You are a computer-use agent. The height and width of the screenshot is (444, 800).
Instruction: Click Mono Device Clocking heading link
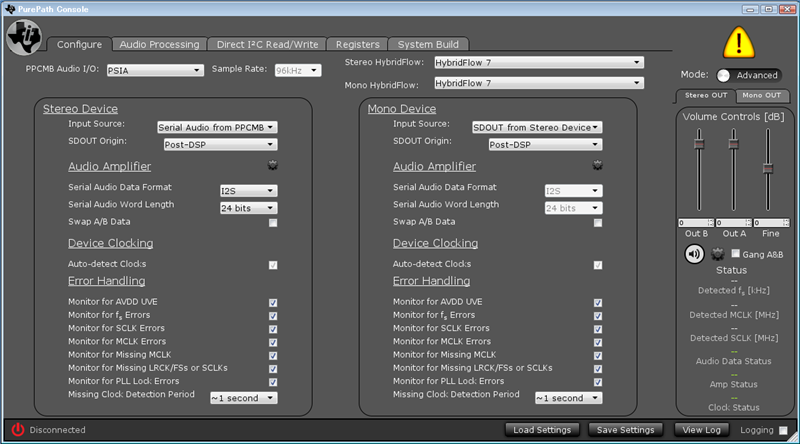coord(436,243)
